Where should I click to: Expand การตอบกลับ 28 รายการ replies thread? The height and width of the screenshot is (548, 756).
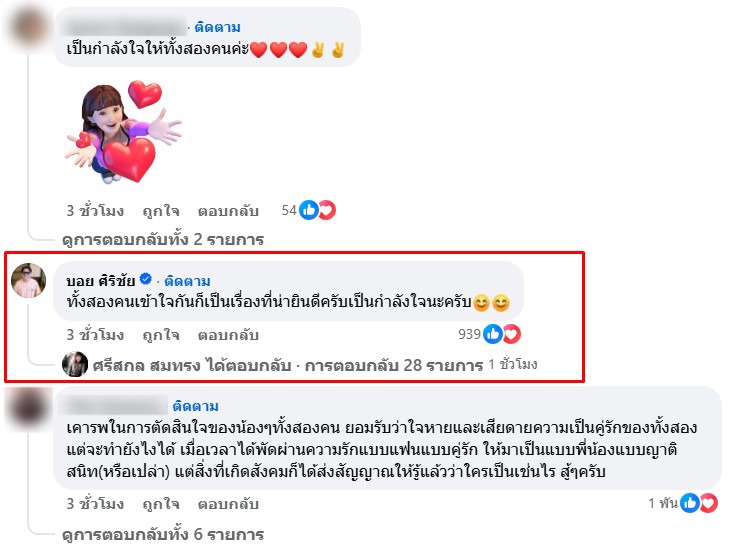[x=394, y=365]
